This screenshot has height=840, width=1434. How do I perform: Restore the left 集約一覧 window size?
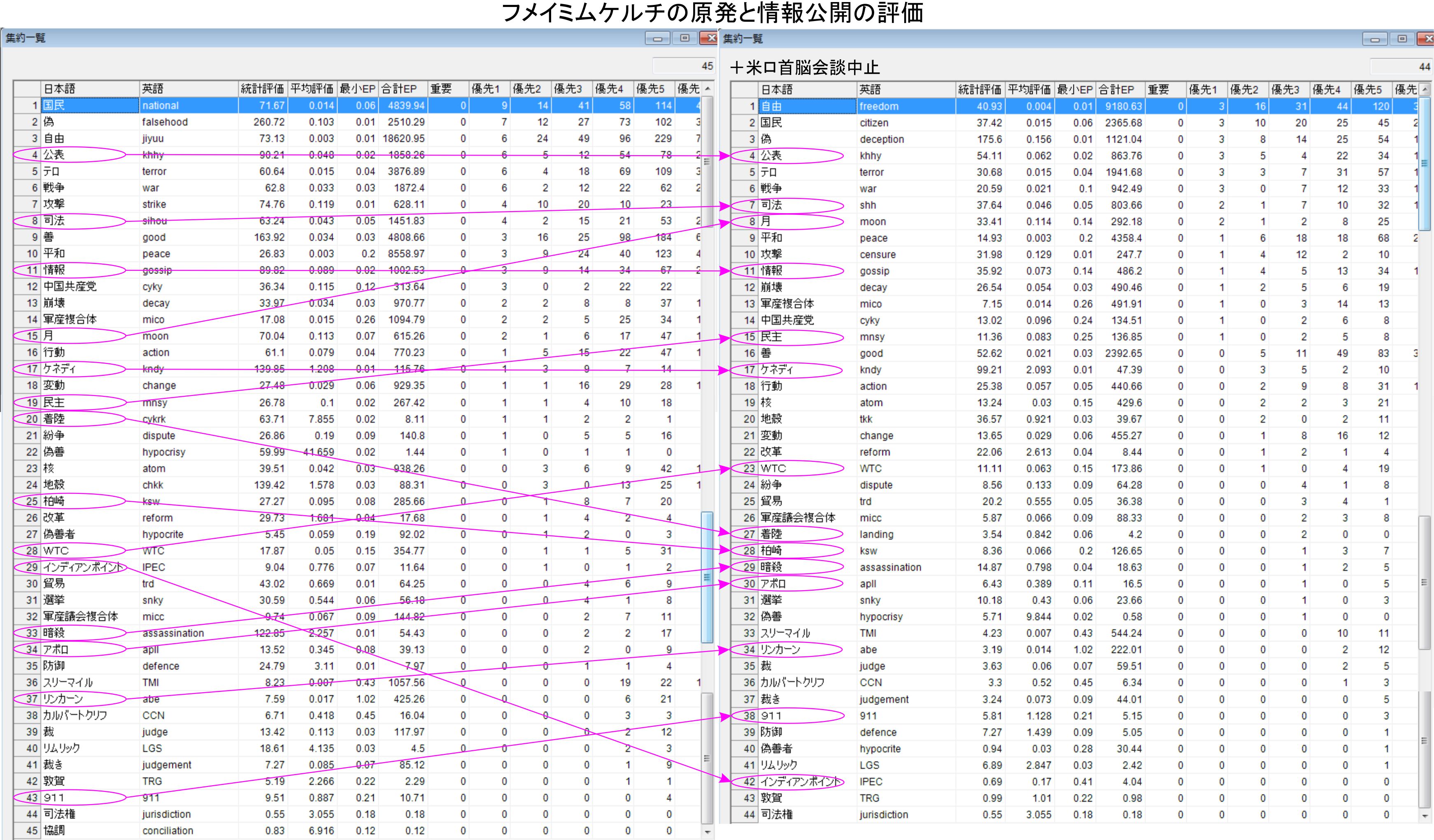(684, 38)
